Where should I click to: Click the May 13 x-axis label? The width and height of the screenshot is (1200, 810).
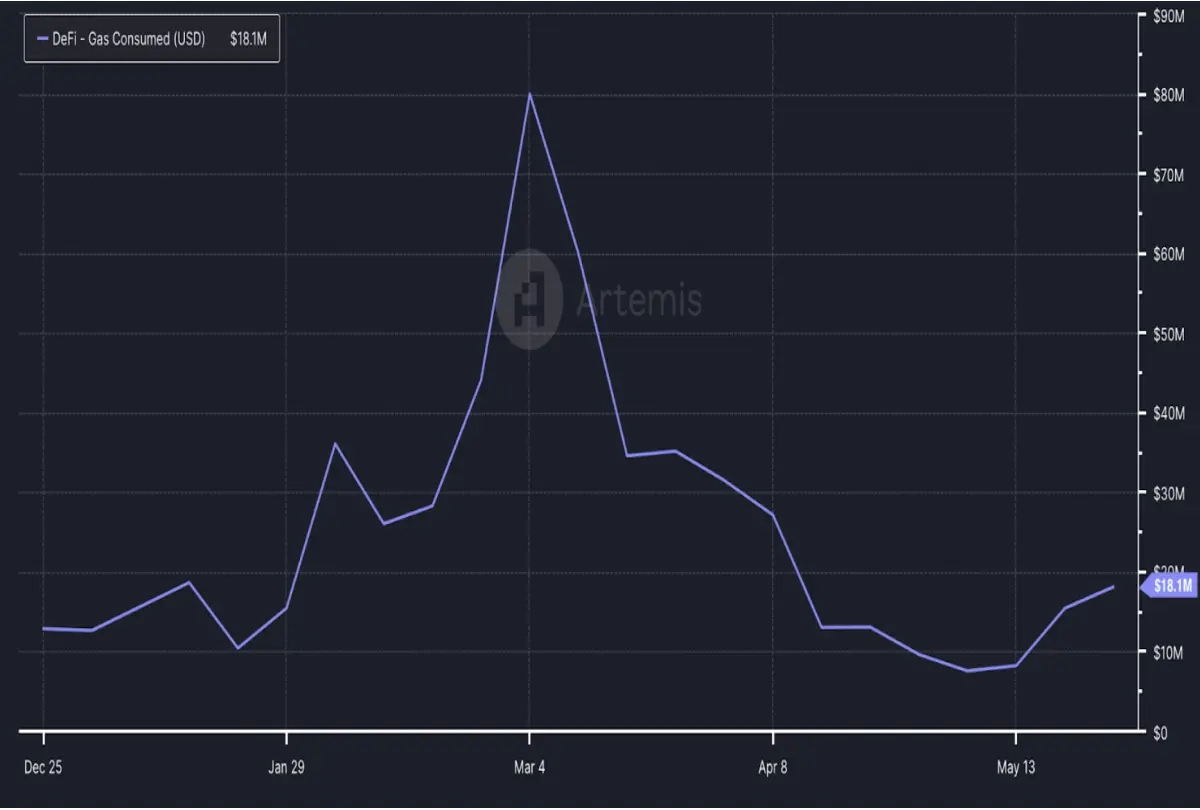tap(1016, 767)
